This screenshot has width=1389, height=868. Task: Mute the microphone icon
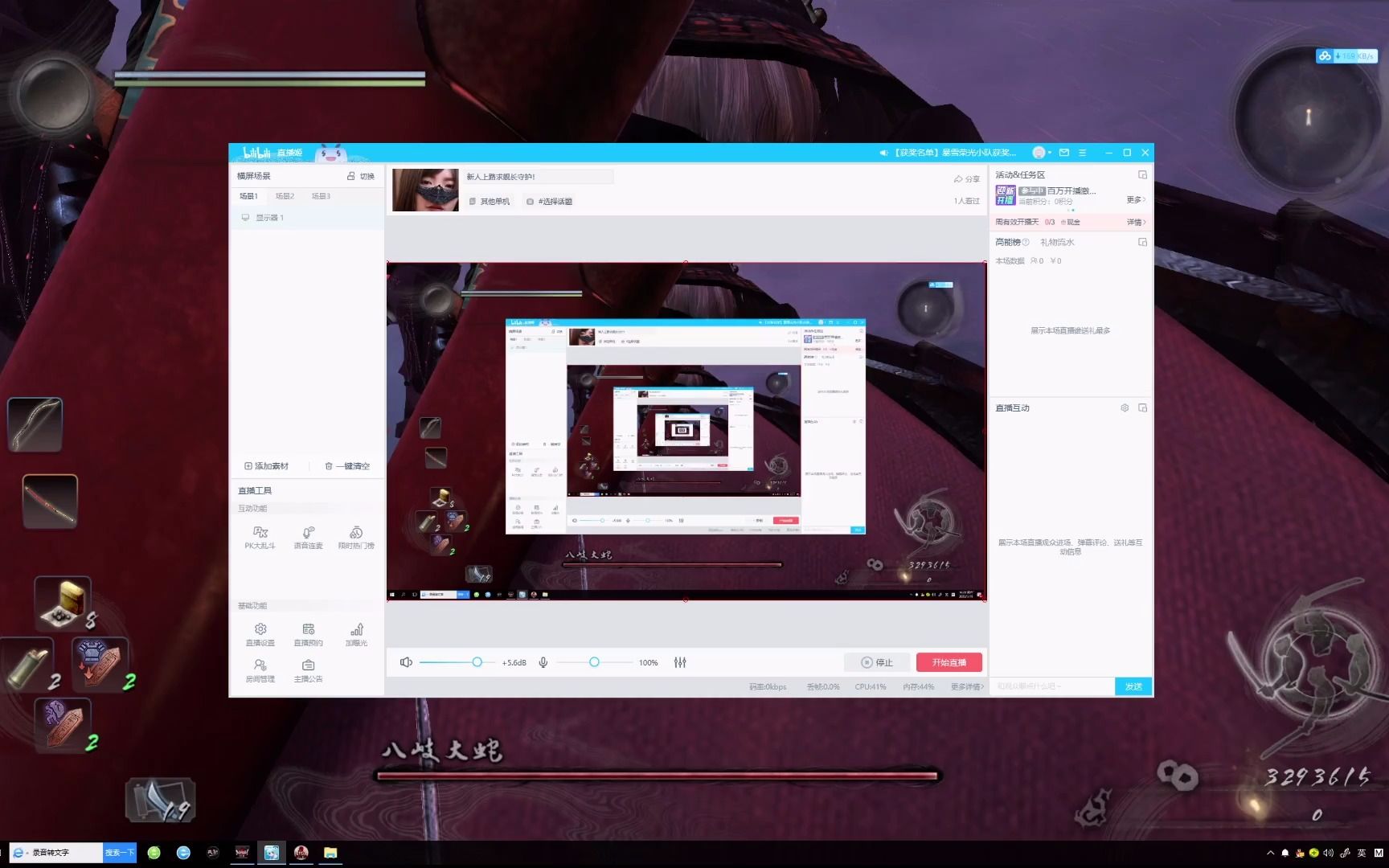point(543,662)
